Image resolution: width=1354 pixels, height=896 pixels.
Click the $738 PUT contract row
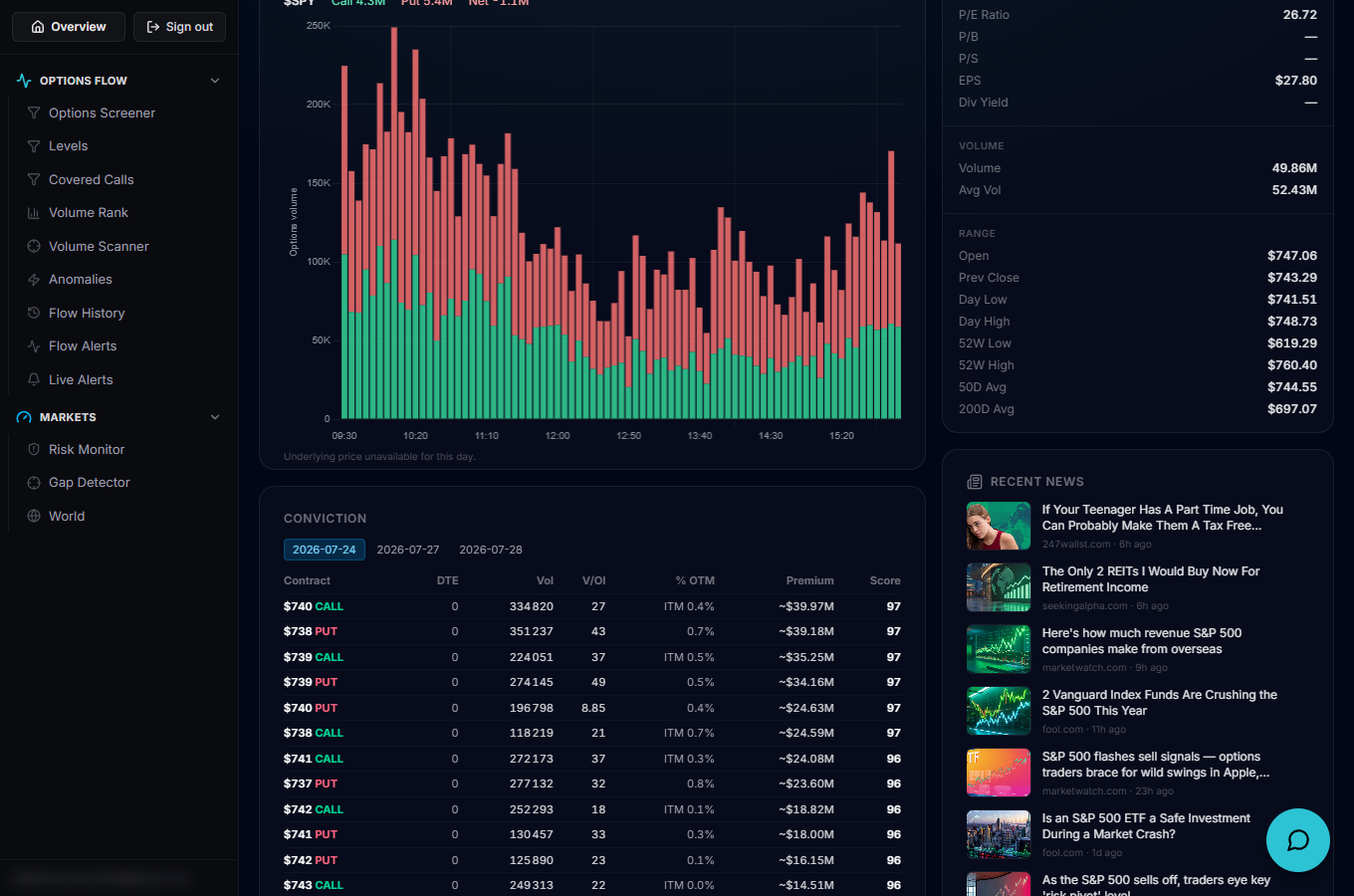coord(592,632)
